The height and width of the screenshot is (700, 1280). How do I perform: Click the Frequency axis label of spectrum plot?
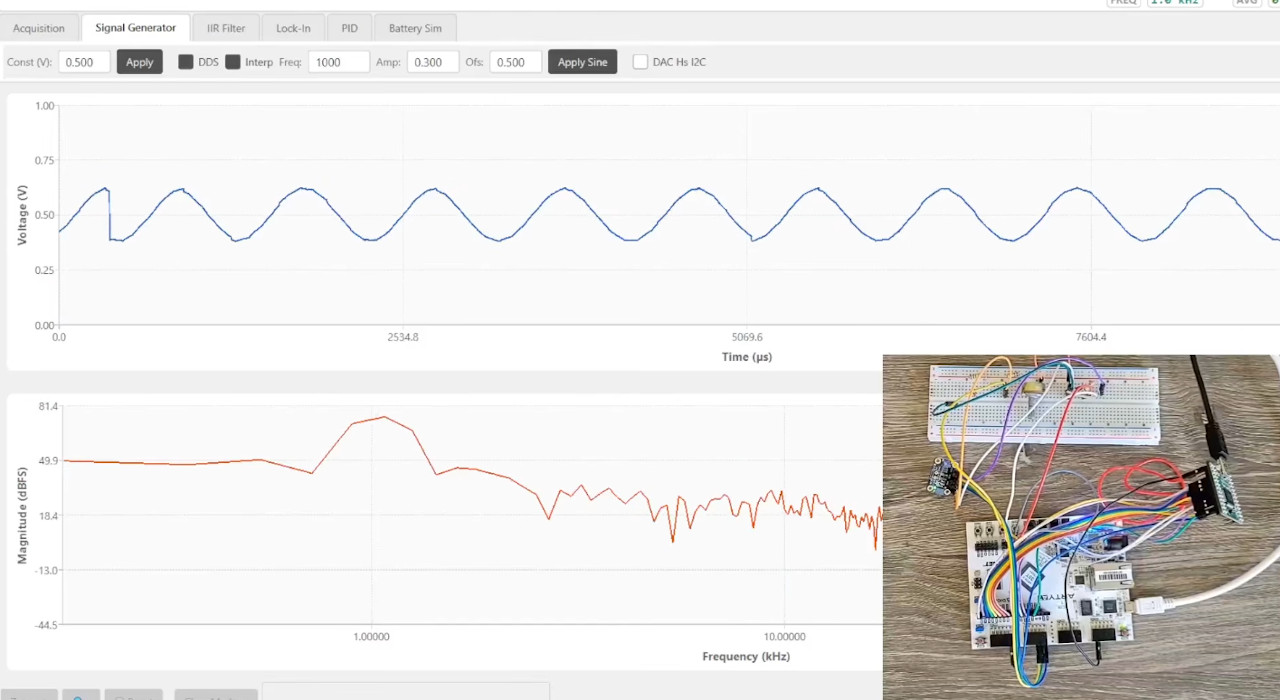click(x=746, y=657)
